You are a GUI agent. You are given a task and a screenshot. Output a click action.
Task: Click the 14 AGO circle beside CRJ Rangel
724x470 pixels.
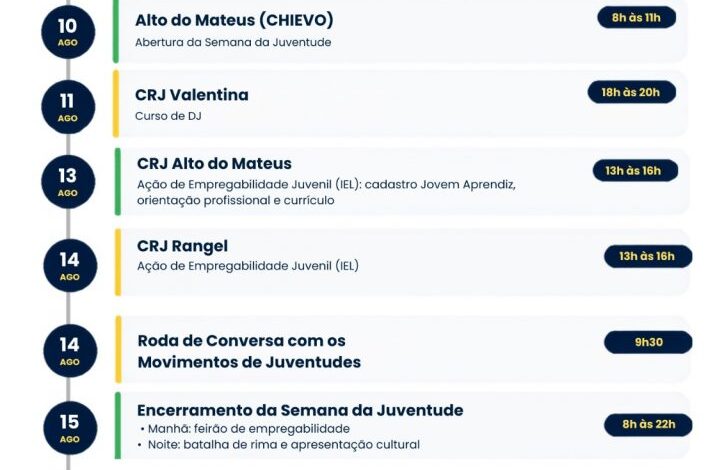click(x=70, y=265)
